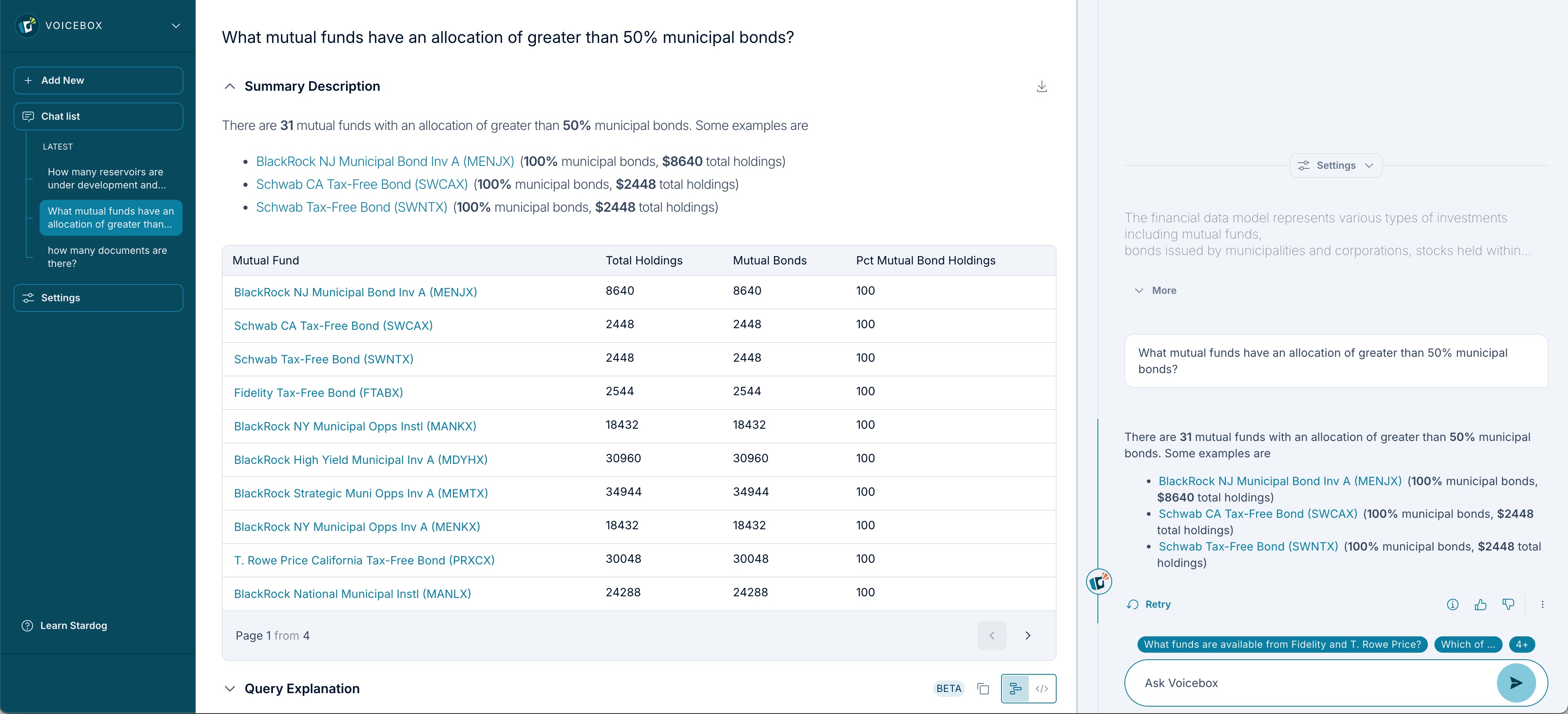Open BlackRock High Yield Municipal Inv A link
Viewport: 1568px width, 714px height.
coord(360,460)
